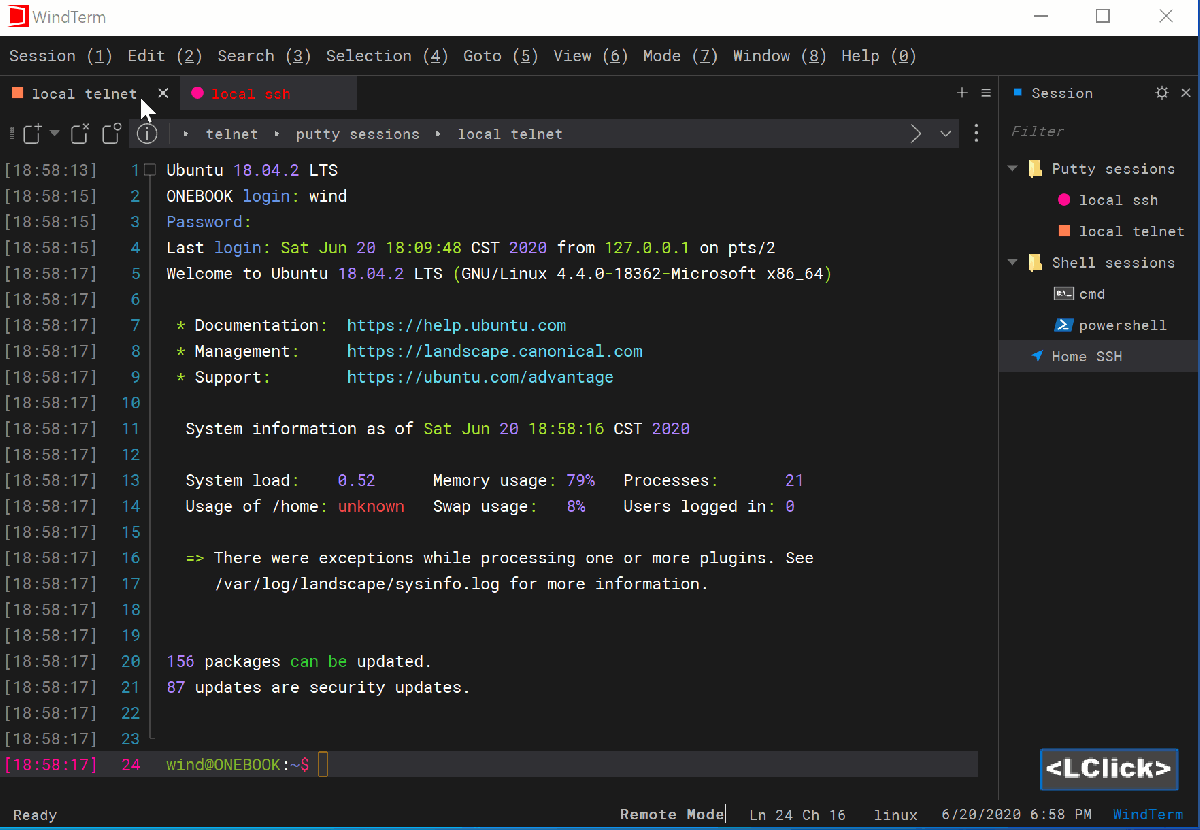Screen dimensions: 1200x830
Task: Collapse the line 1 fold marker
Action: coord(149,170)
